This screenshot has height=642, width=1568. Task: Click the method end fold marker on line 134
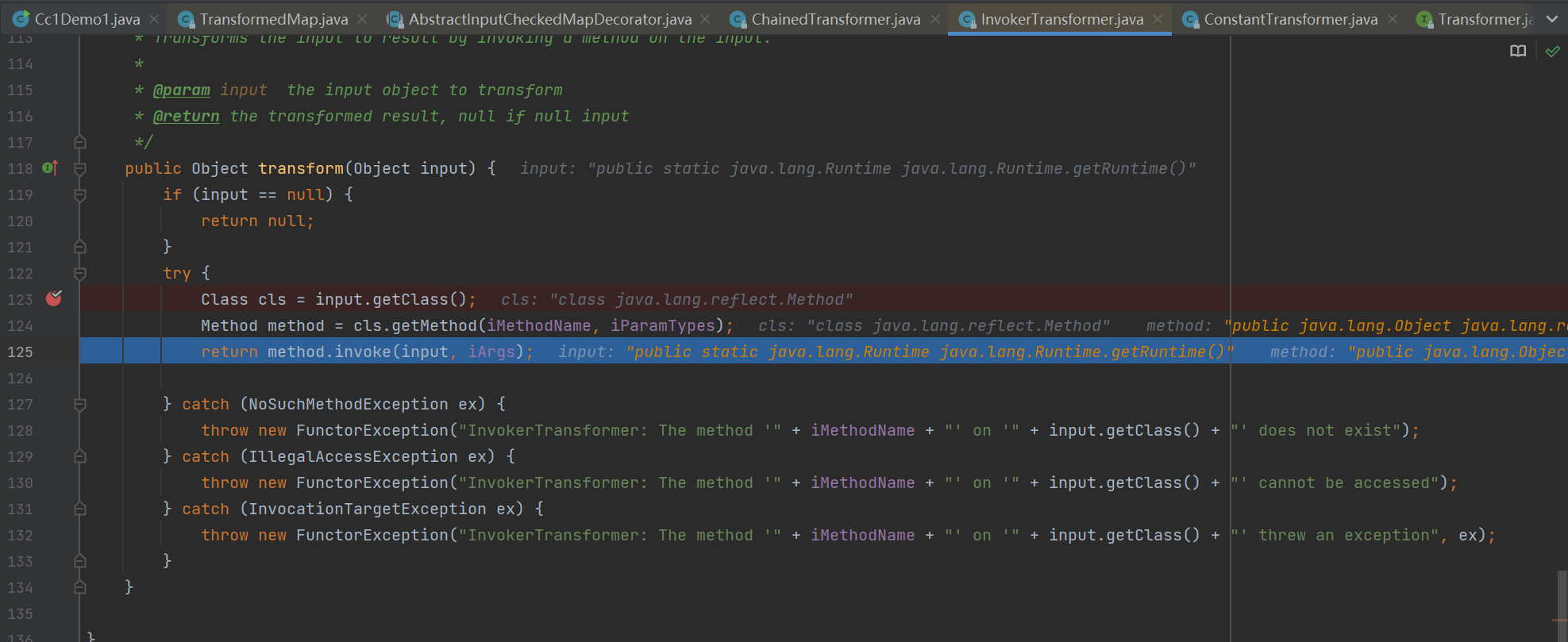79,587
